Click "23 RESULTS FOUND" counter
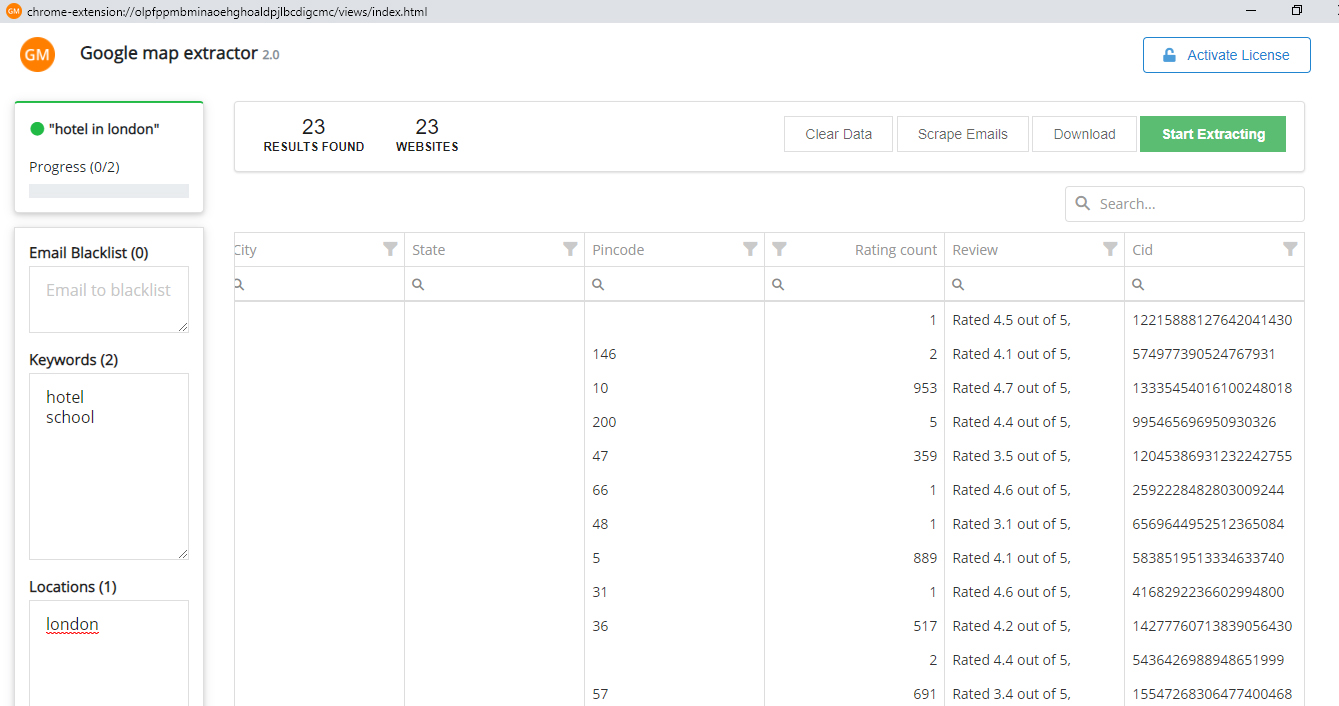The height and width of the screenshot is (706, 1339). (x=314, y=135)
